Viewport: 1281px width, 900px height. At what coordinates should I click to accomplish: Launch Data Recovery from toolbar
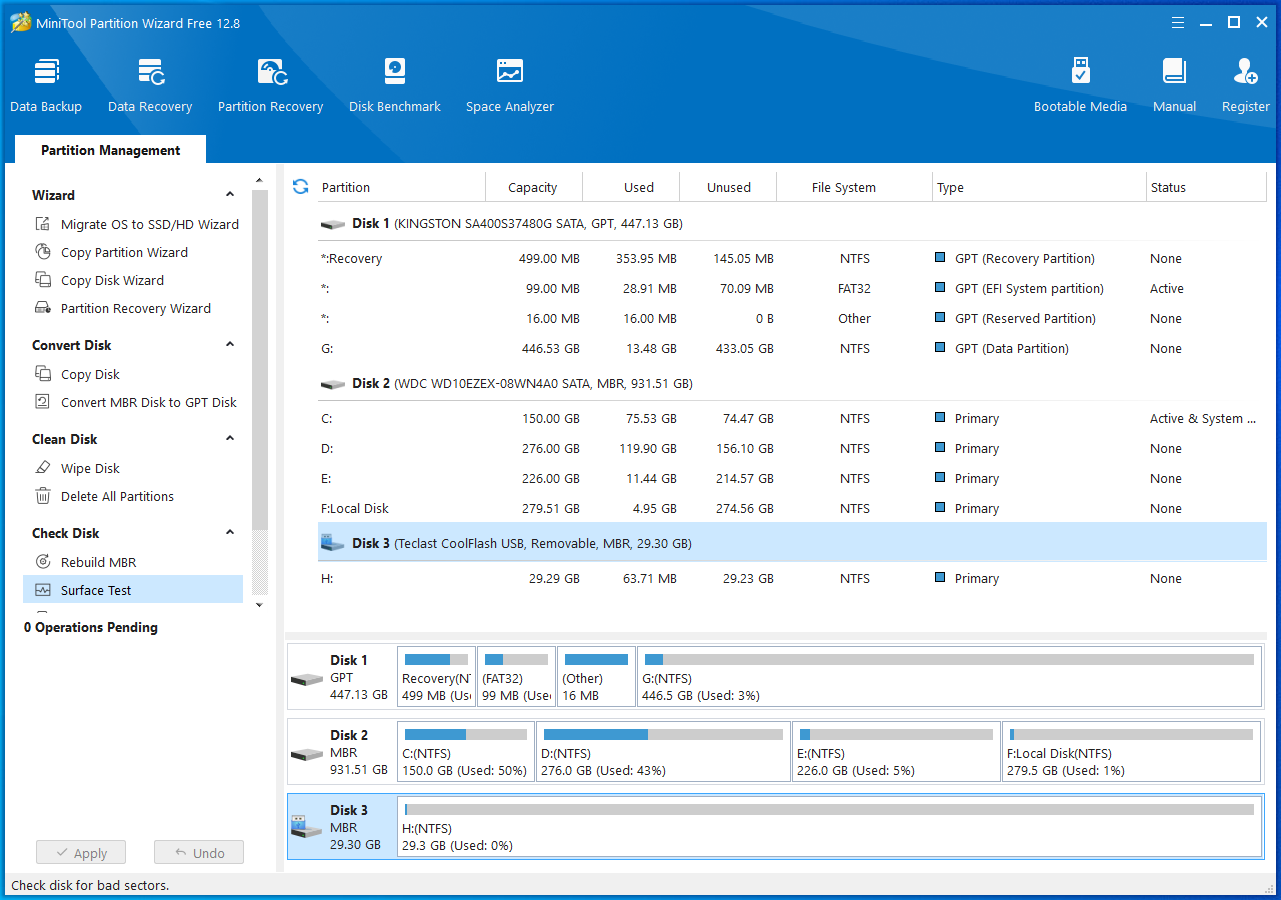150,85
